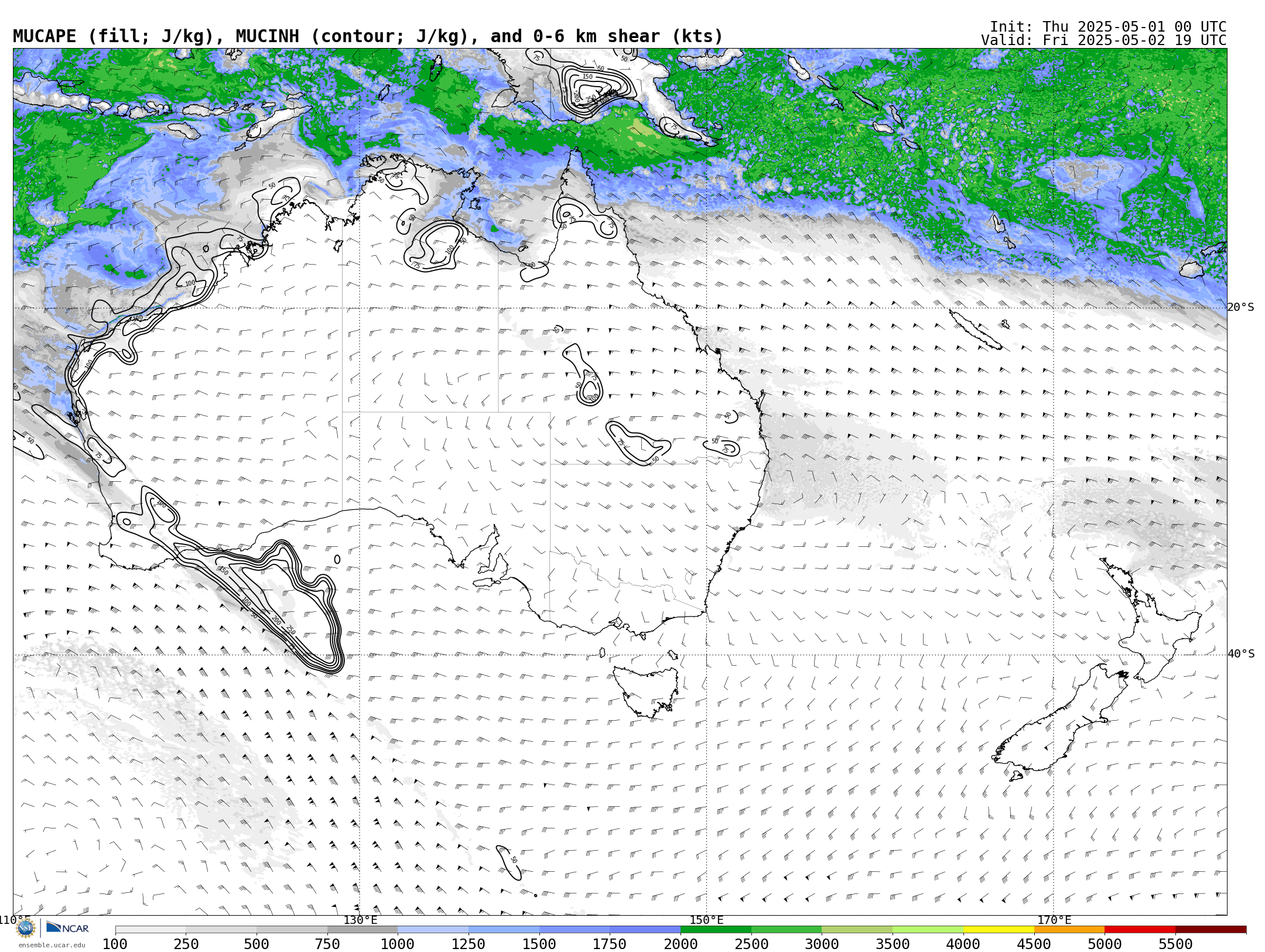Select the blue swatch between 1500 and 1750
1265x952 pixels.
[x=575, y=930]
